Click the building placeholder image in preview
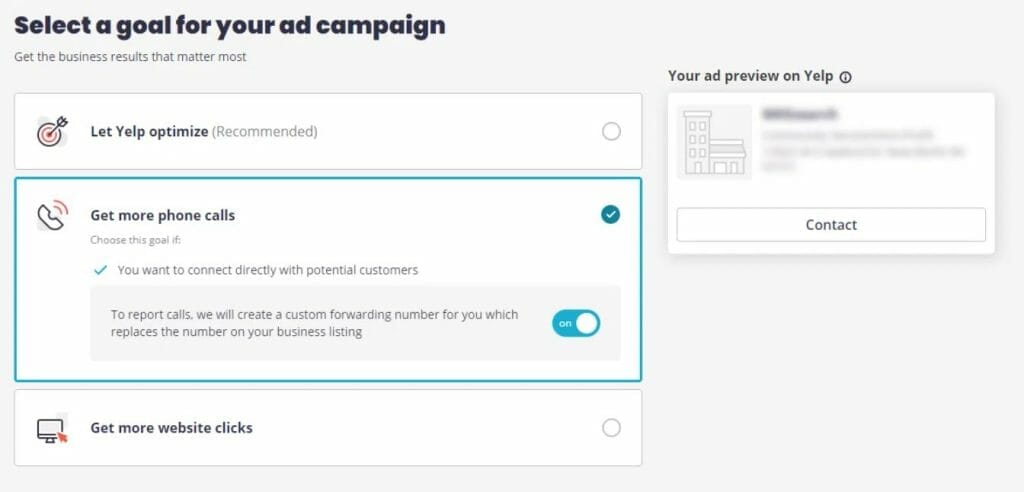The height and width of the screenshot is (492, 1024). (714, 142)
